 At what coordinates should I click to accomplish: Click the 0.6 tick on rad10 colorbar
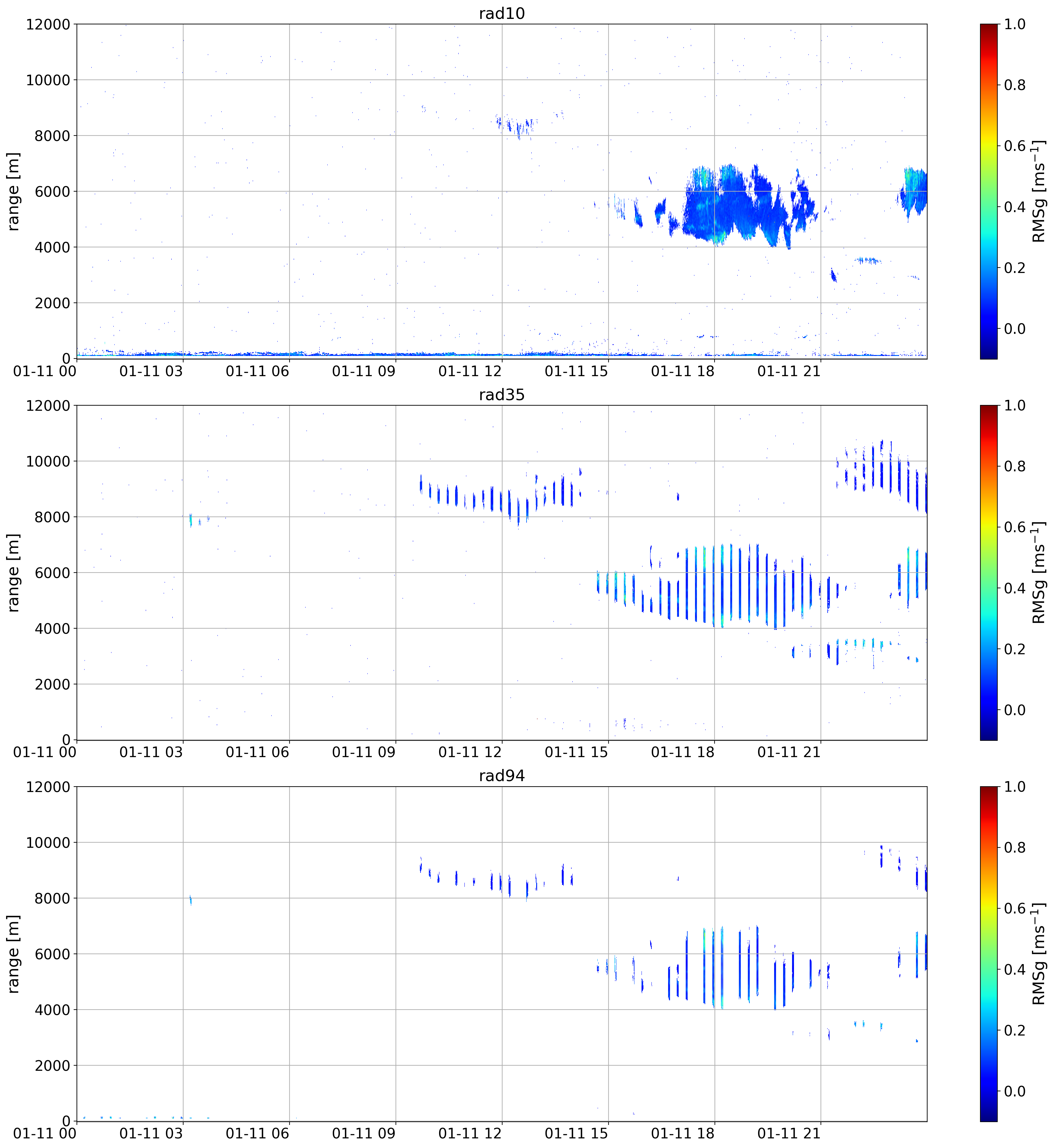tap(1015, 146)
